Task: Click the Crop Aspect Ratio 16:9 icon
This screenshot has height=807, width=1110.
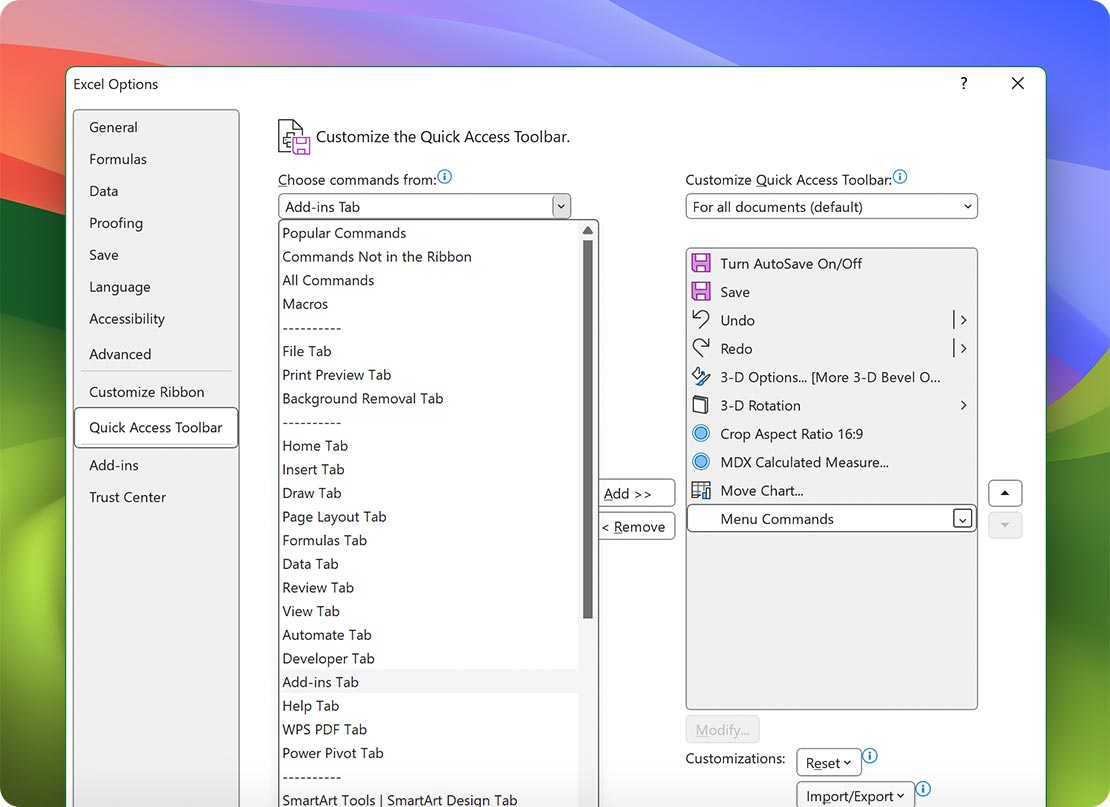Action: 700,434
